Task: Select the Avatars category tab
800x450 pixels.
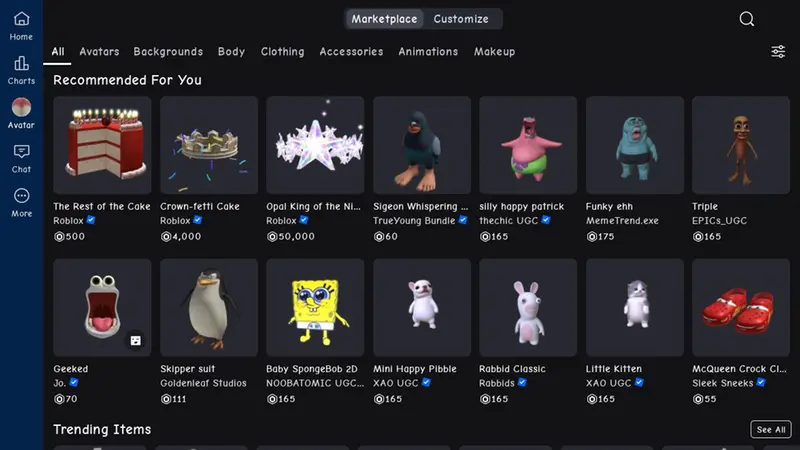Action: pos(99,52)
